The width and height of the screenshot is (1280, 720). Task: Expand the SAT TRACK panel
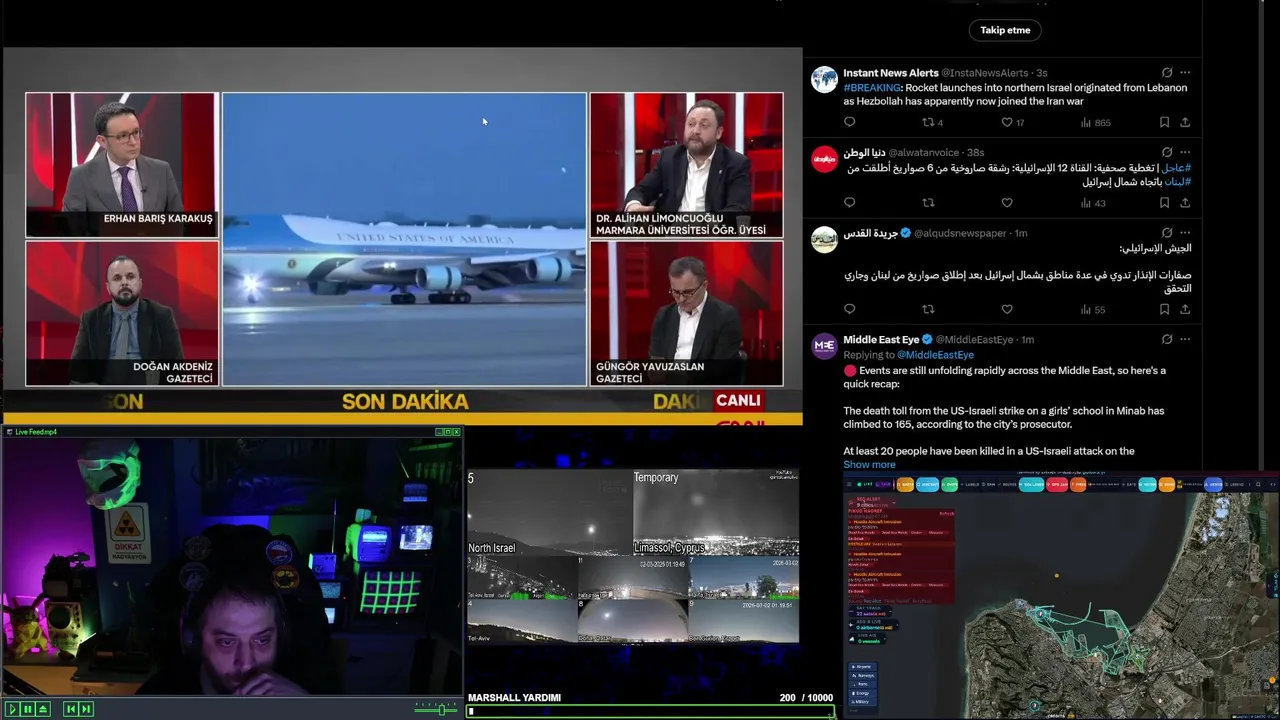(x=870, y=611)
